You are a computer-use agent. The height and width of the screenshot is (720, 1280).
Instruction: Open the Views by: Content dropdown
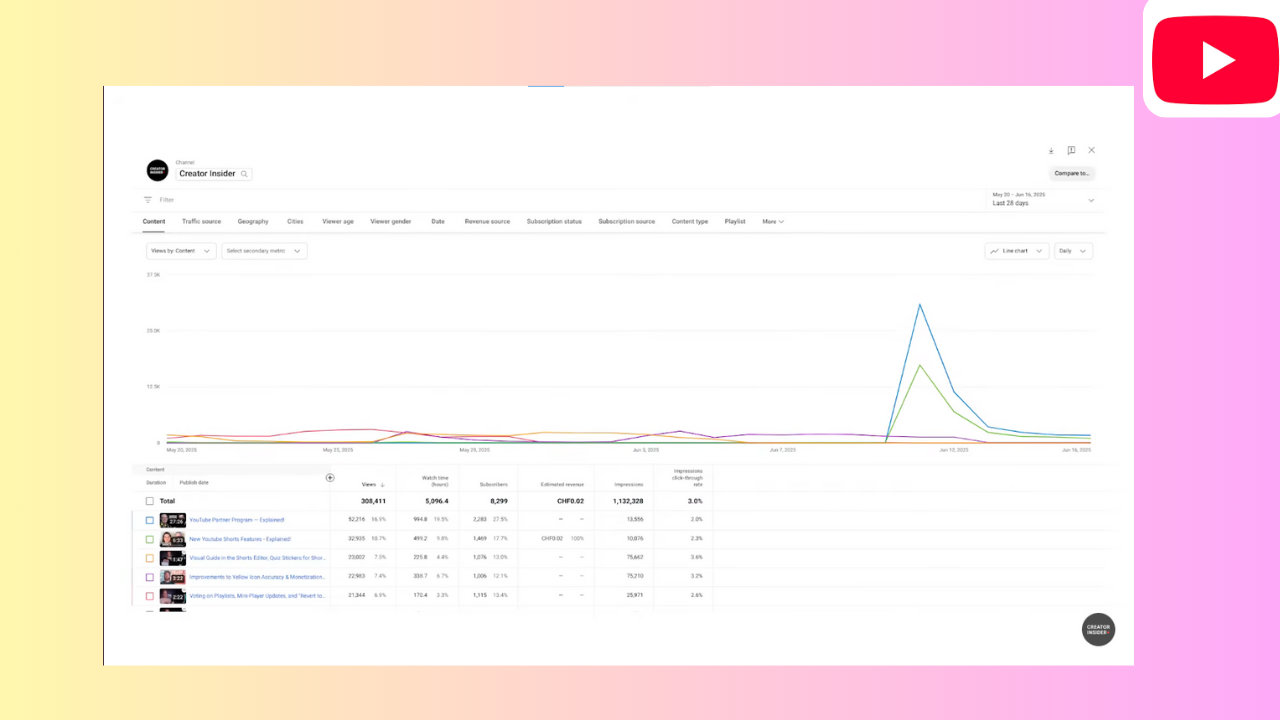point(181,251)
